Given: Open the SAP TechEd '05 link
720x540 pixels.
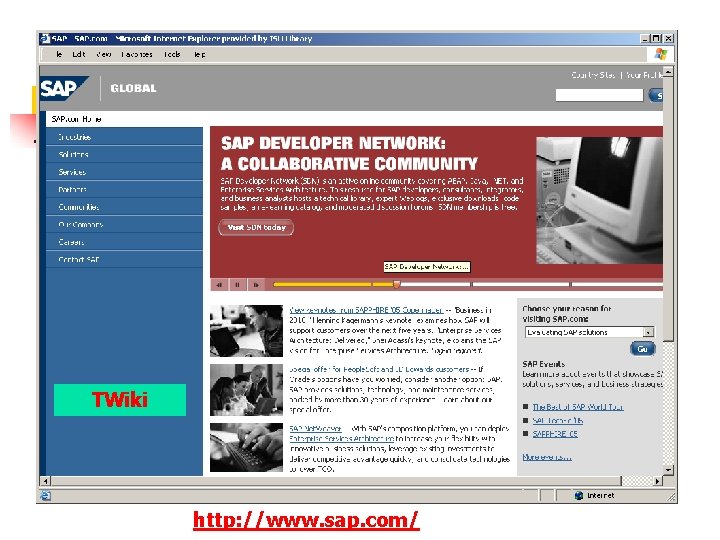Looking at the screenshot, I should pyautogui.click(x=557, y=420).
